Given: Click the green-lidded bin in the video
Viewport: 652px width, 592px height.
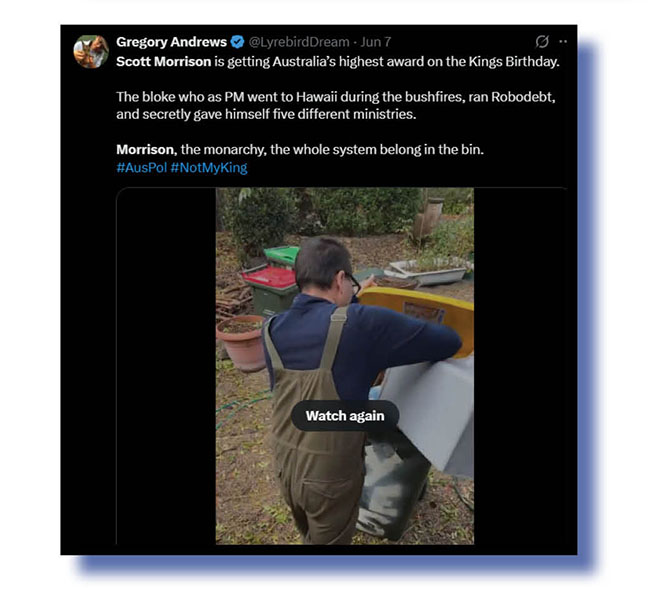Looking at the screenshot, I should [x=282, y=256].
